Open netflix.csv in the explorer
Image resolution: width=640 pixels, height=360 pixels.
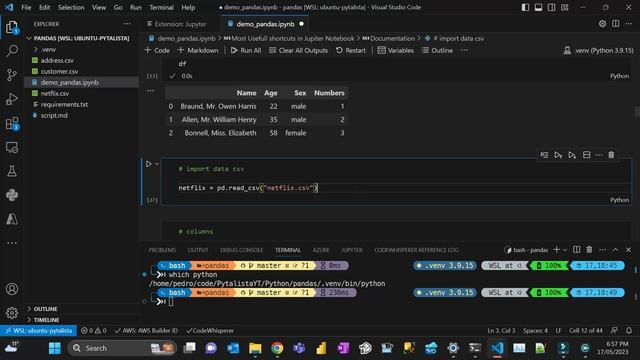(55, 93)
